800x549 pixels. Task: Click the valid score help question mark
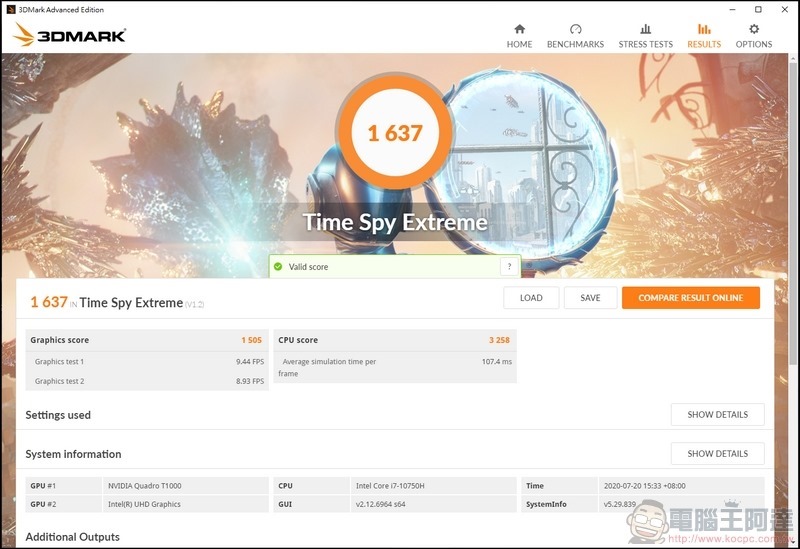pos(509,266)
